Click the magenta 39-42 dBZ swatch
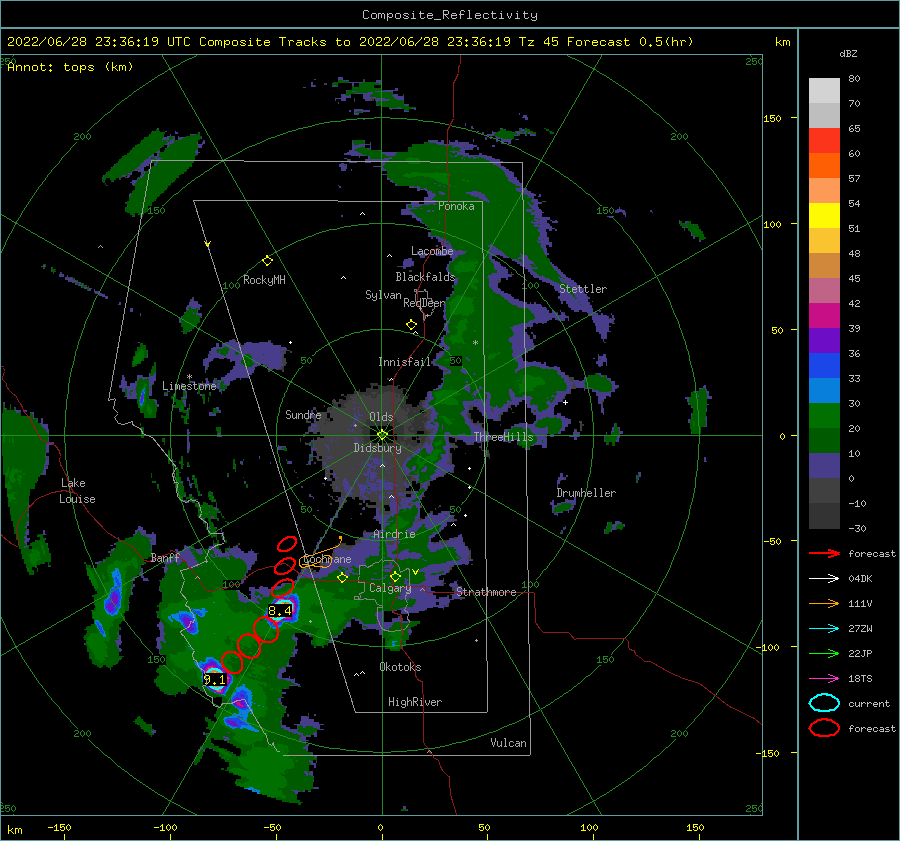The width and height of the screenshot is (900, 841). [x=824, y=316]
